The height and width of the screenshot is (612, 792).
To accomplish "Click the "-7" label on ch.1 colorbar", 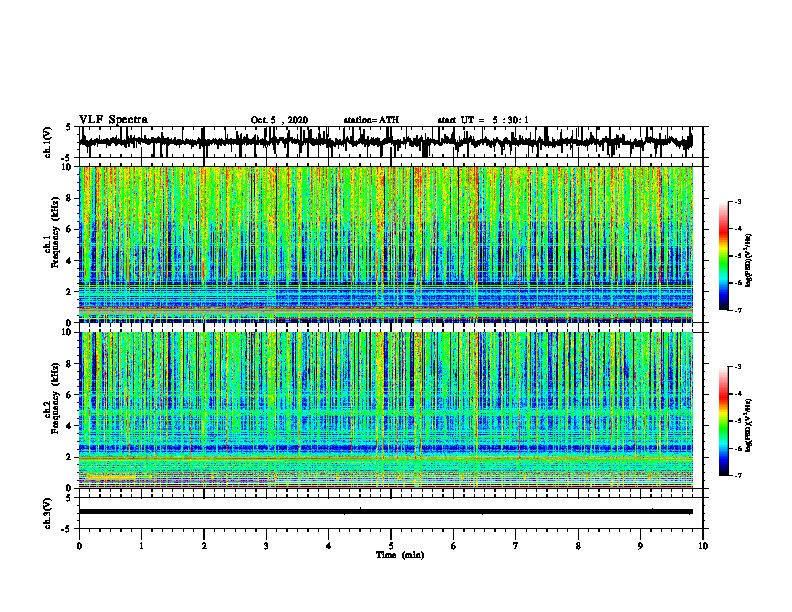I will pos(737,310).
